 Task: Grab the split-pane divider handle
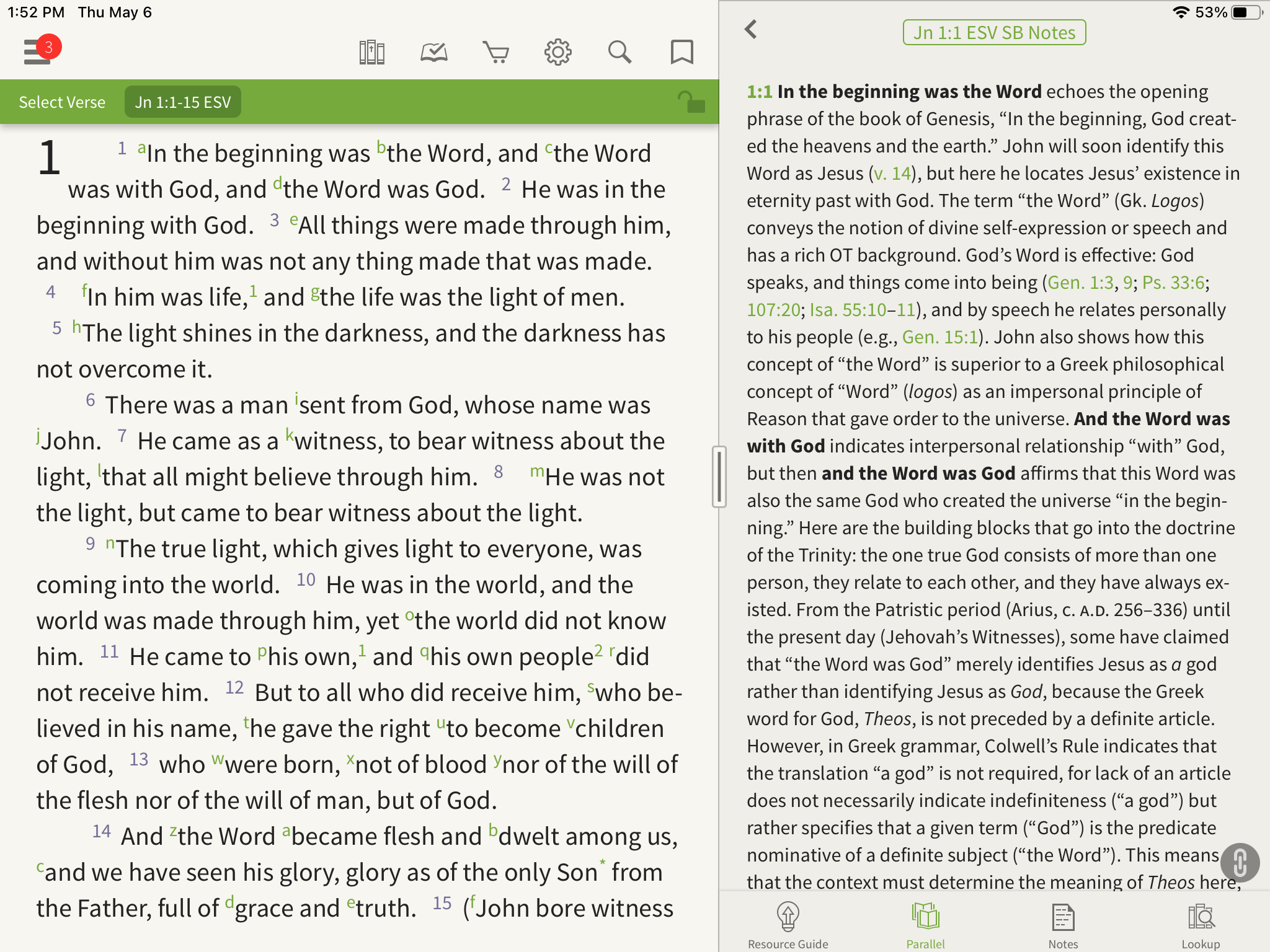[719, 477]
